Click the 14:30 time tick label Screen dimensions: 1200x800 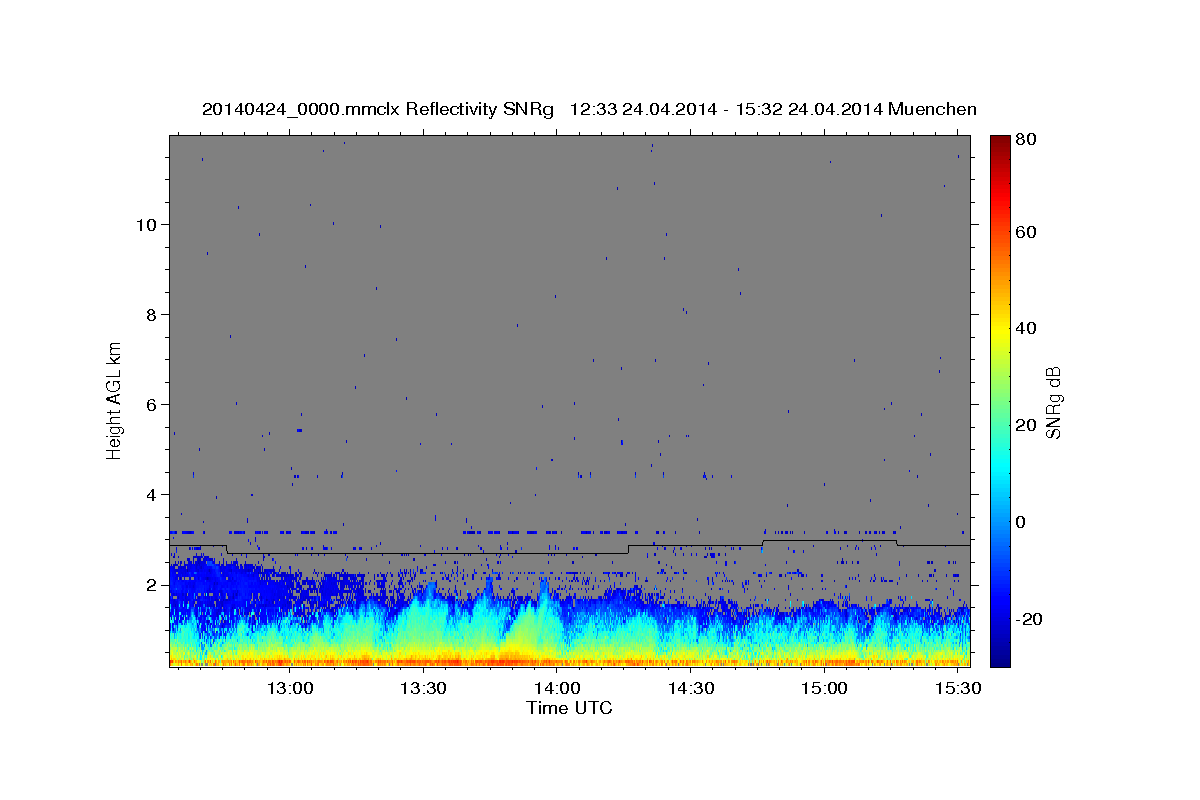(690, 688)
